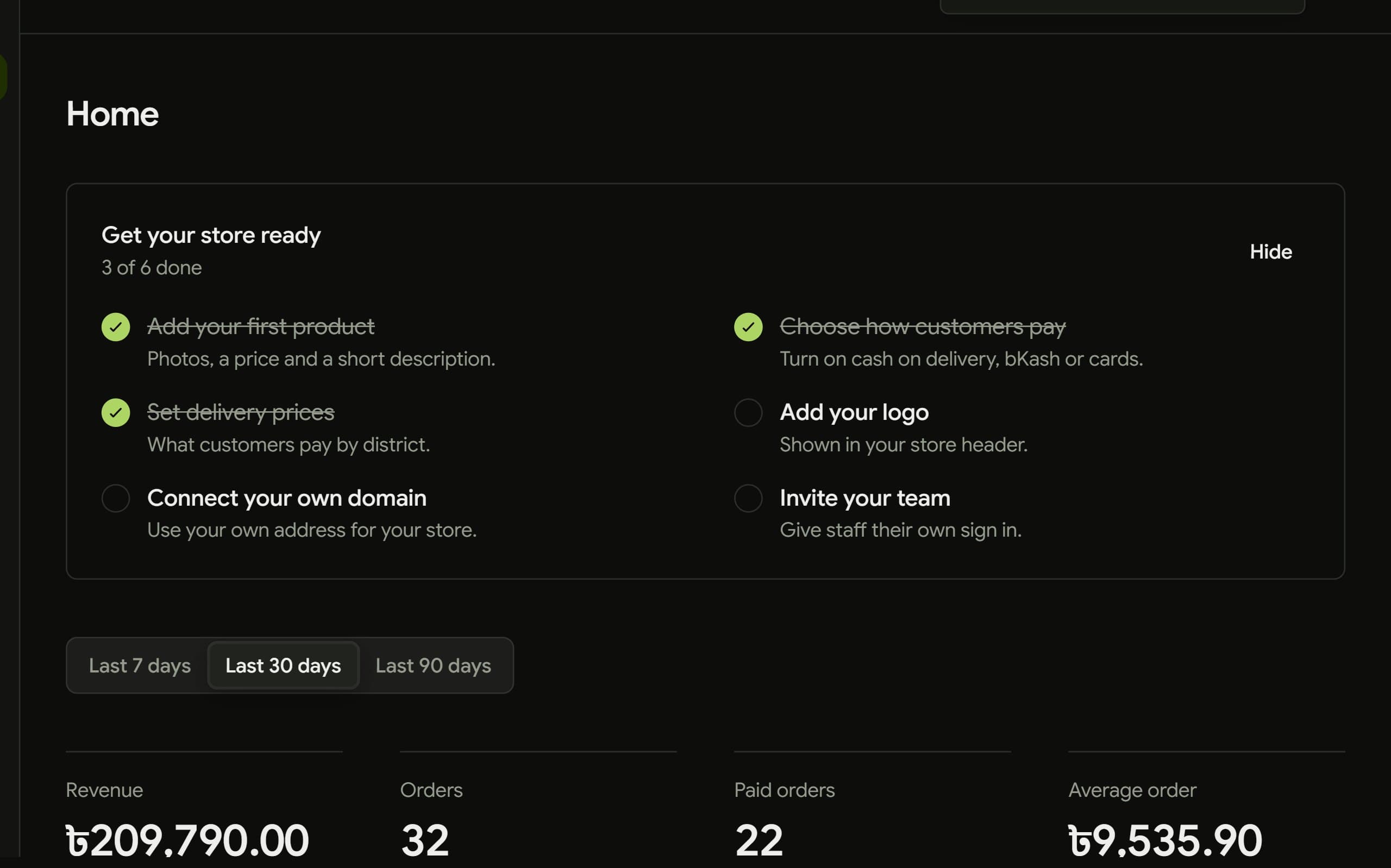Click 'What customers pay by district.' description

pyautogui.click(x=288, y=445)
